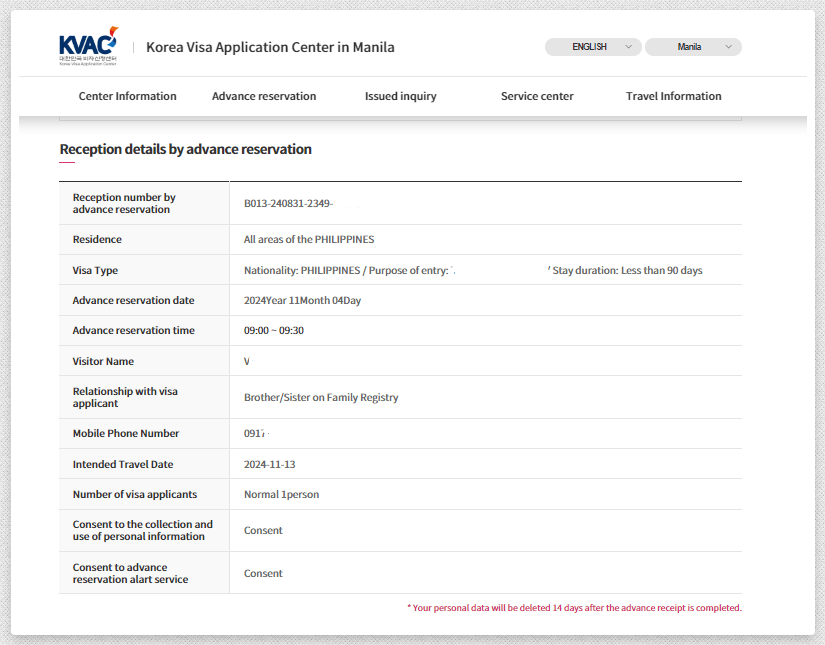Select the Service center menu

537,96
